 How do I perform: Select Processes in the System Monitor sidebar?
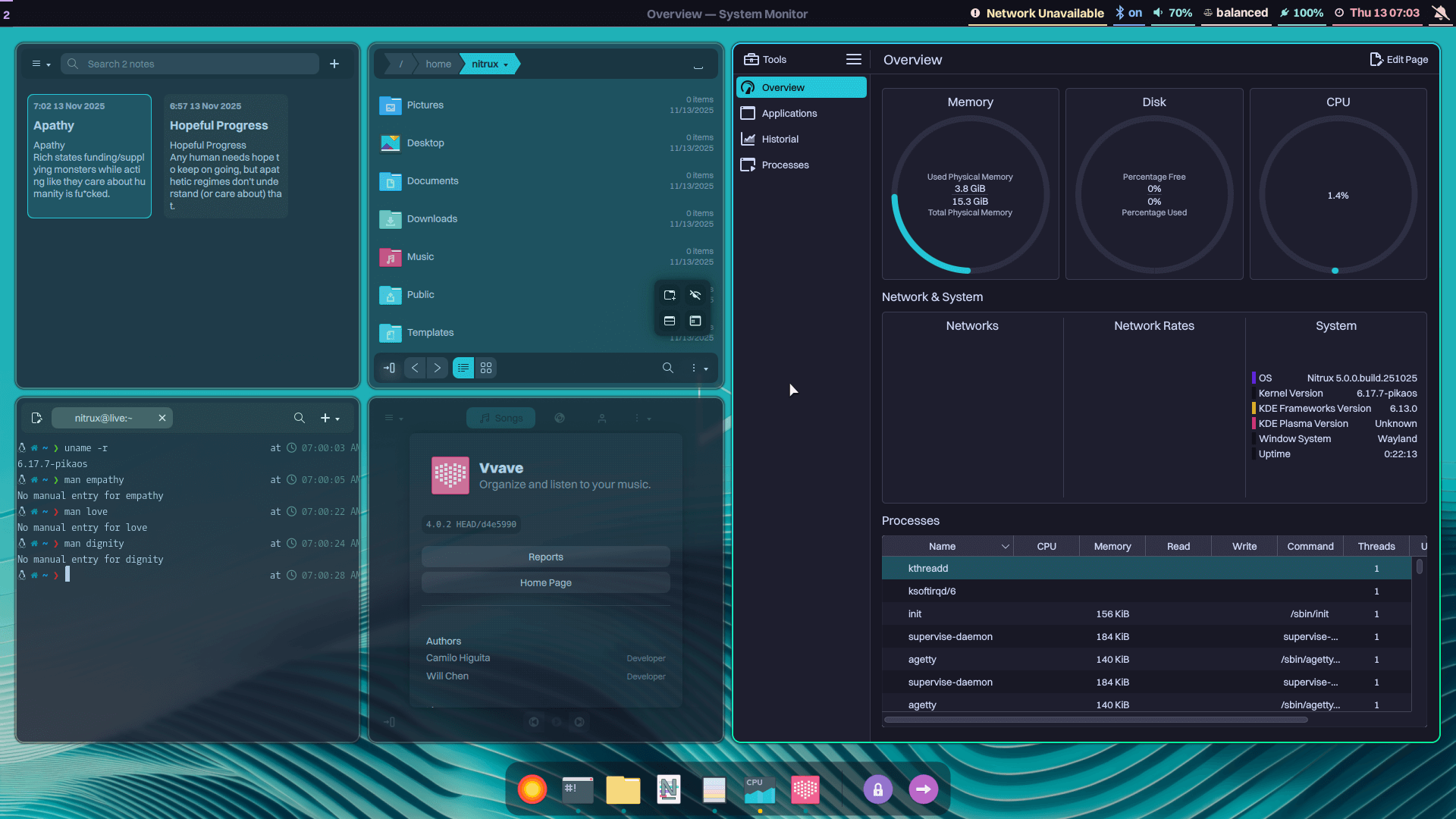click(783, 165)
